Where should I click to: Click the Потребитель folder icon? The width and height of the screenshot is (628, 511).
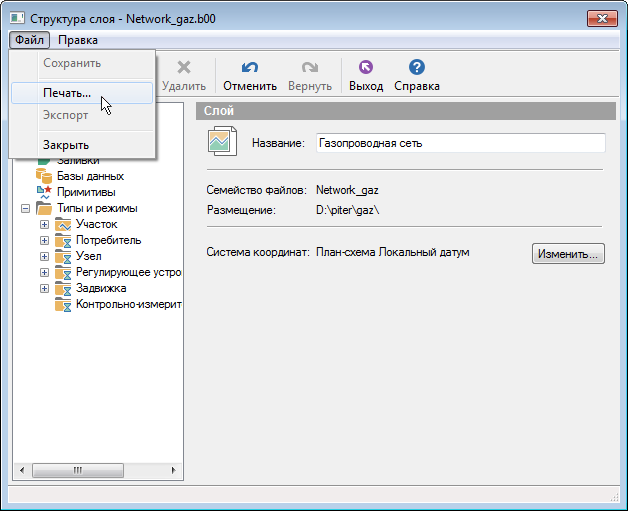[63, 240]
